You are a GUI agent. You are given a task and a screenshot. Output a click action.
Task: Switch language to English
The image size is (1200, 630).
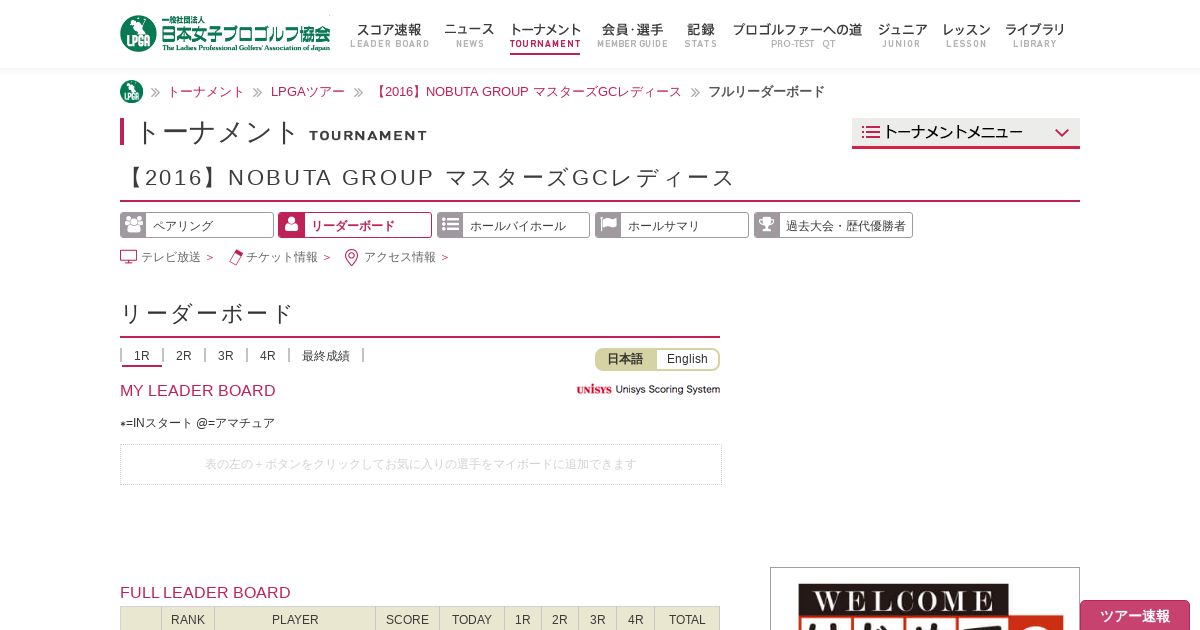[x=687, y=359]
